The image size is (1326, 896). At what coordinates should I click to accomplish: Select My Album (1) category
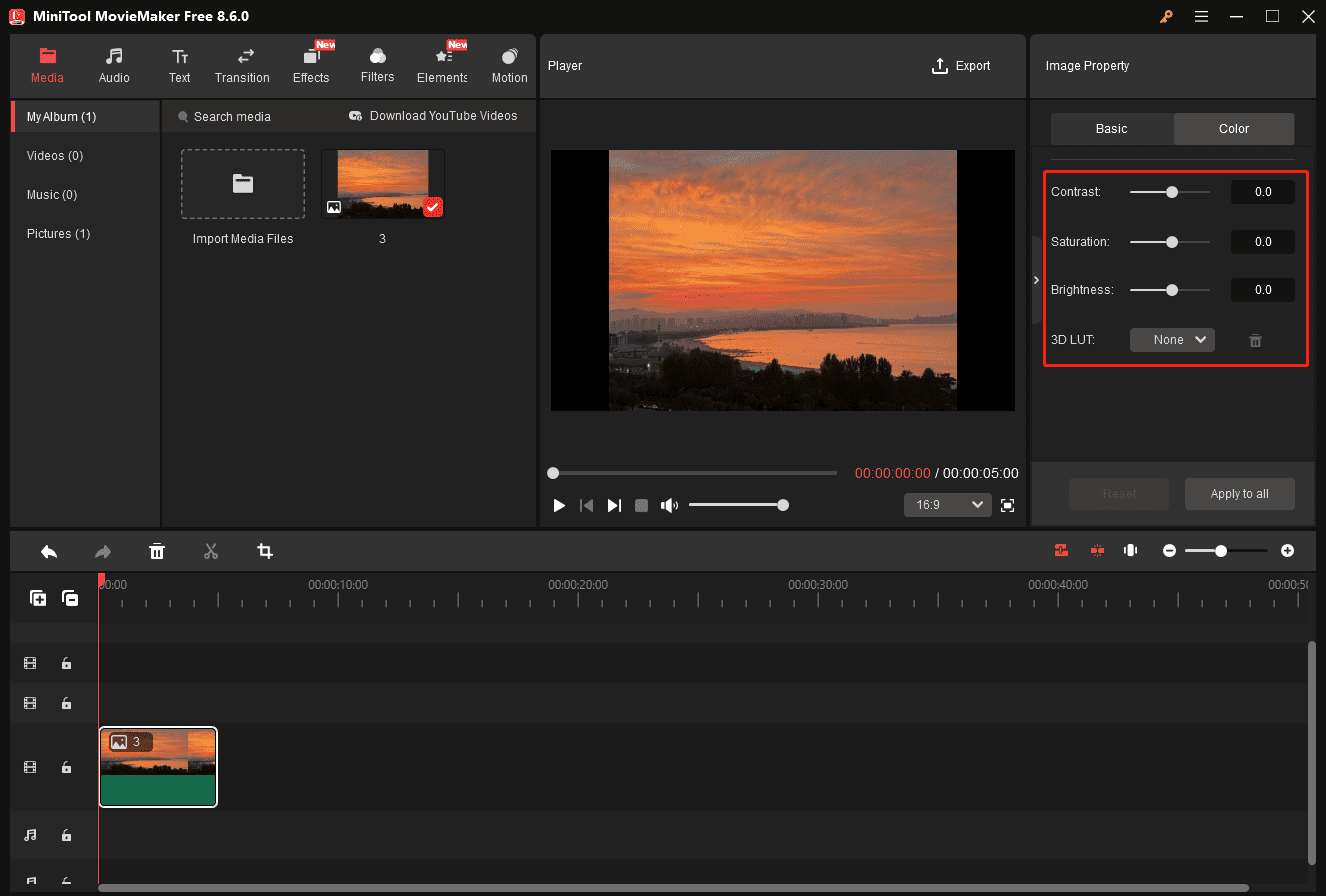[85, 117]
